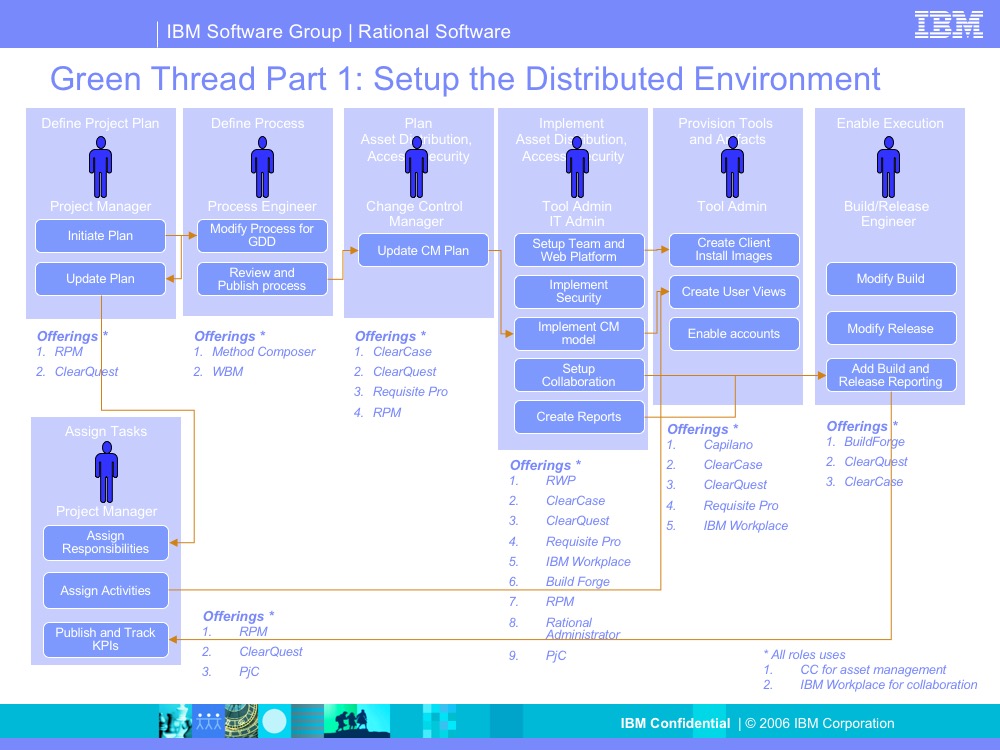Click Requisite Pro in Change Control Manager offerings
1000x750 pixels.
point(410,392)
